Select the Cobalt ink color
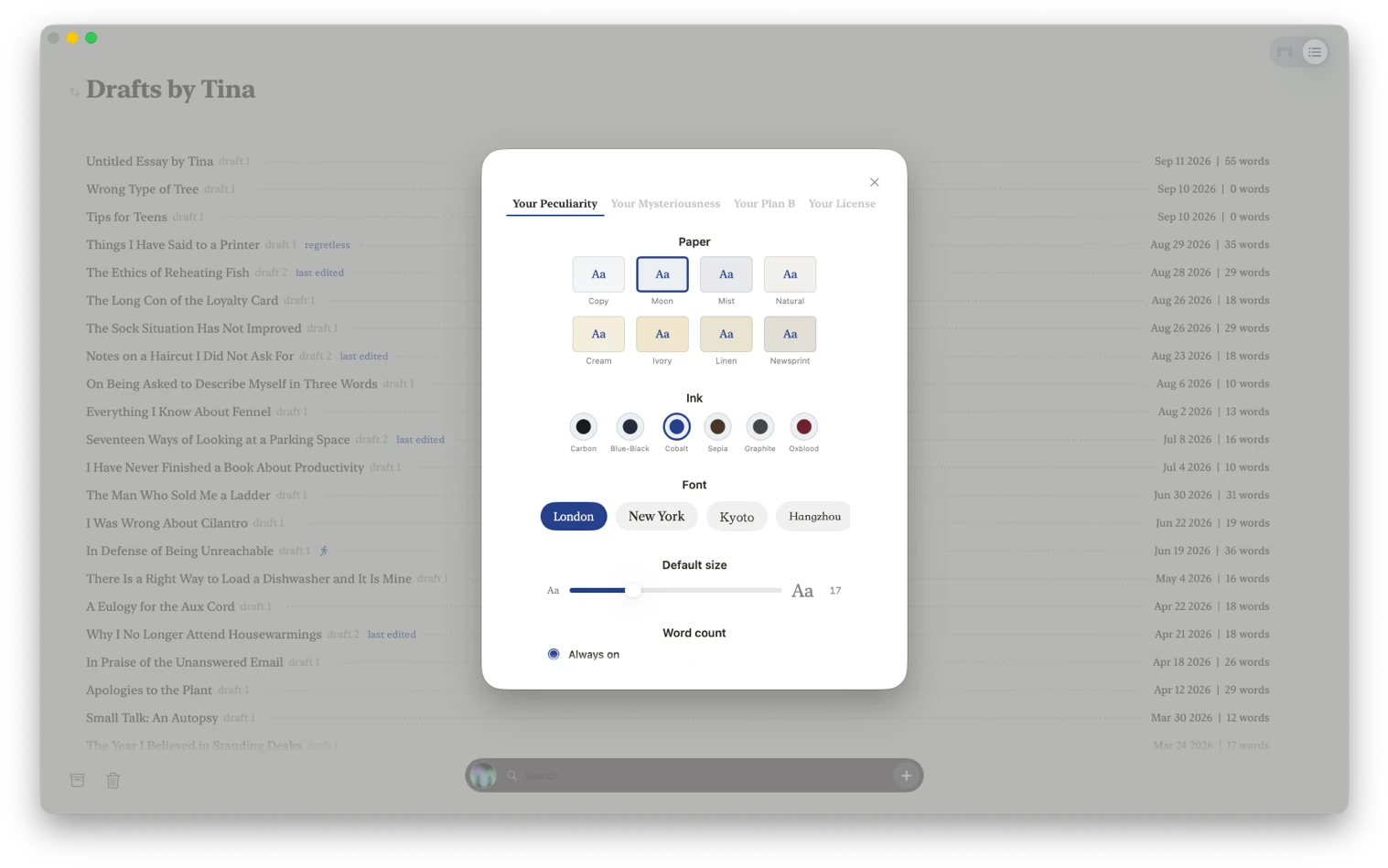1388x868 pixels. 676,426
